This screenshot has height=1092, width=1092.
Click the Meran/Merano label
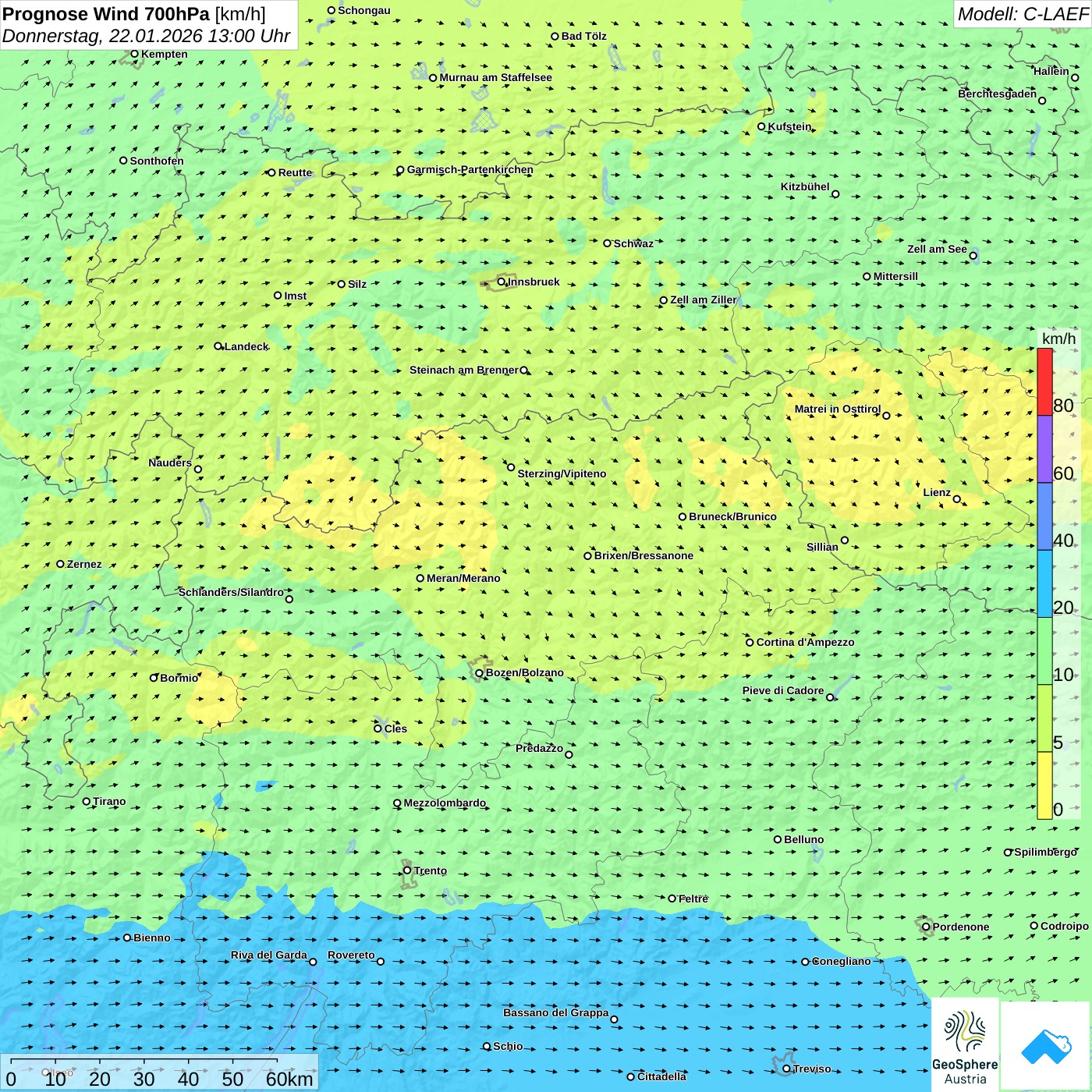463,578
